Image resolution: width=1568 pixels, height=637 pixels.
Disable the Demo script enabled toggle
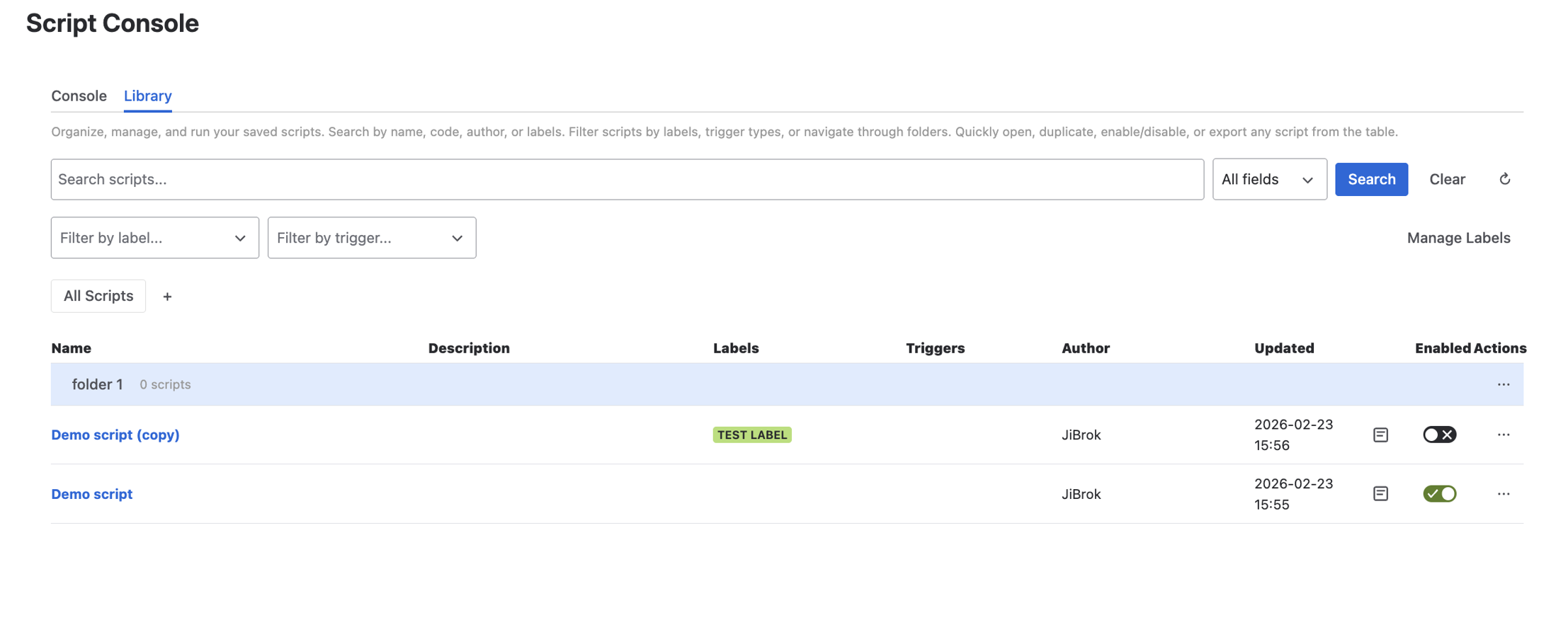[x=1439, y=493]
